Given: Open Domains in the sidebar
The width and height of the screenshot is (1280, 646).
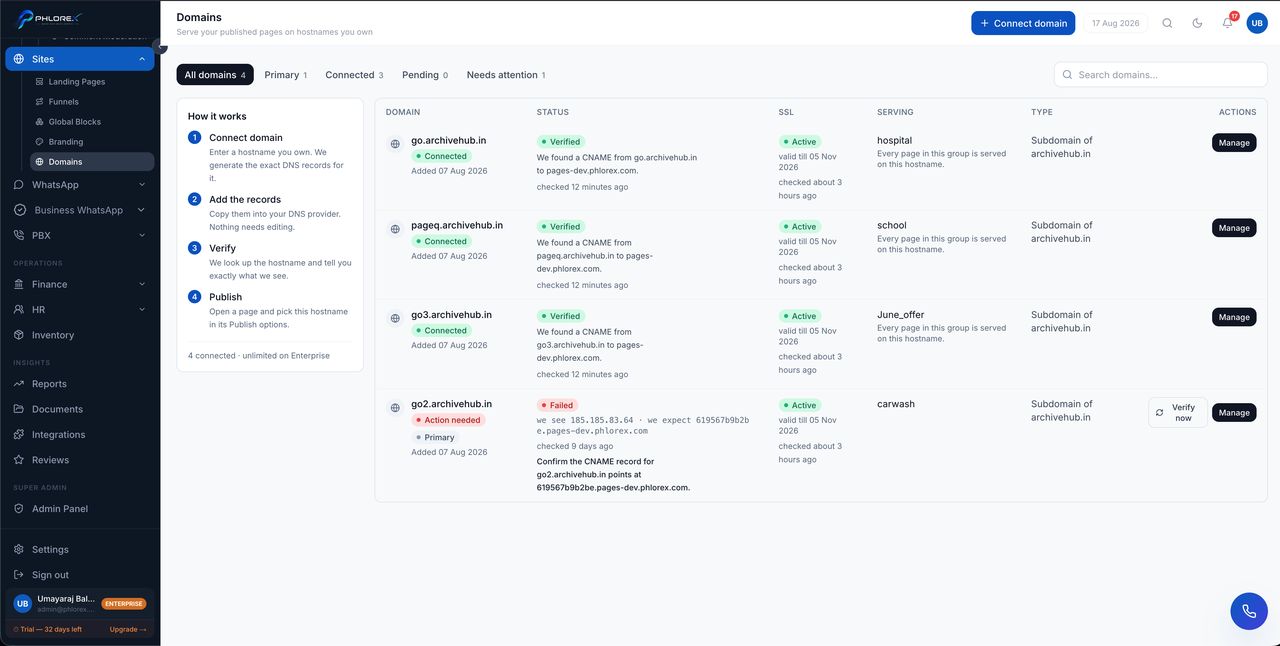Looking at the screenshot, I should tap(90, 162).
